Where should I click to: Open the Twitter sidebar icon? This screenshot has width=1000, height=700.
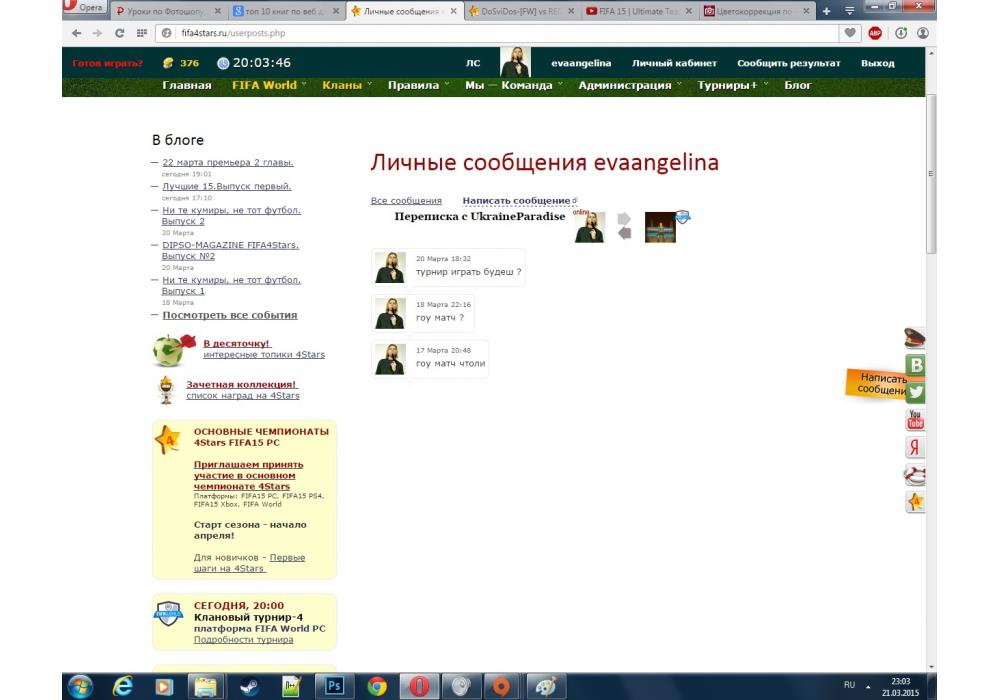915,393
